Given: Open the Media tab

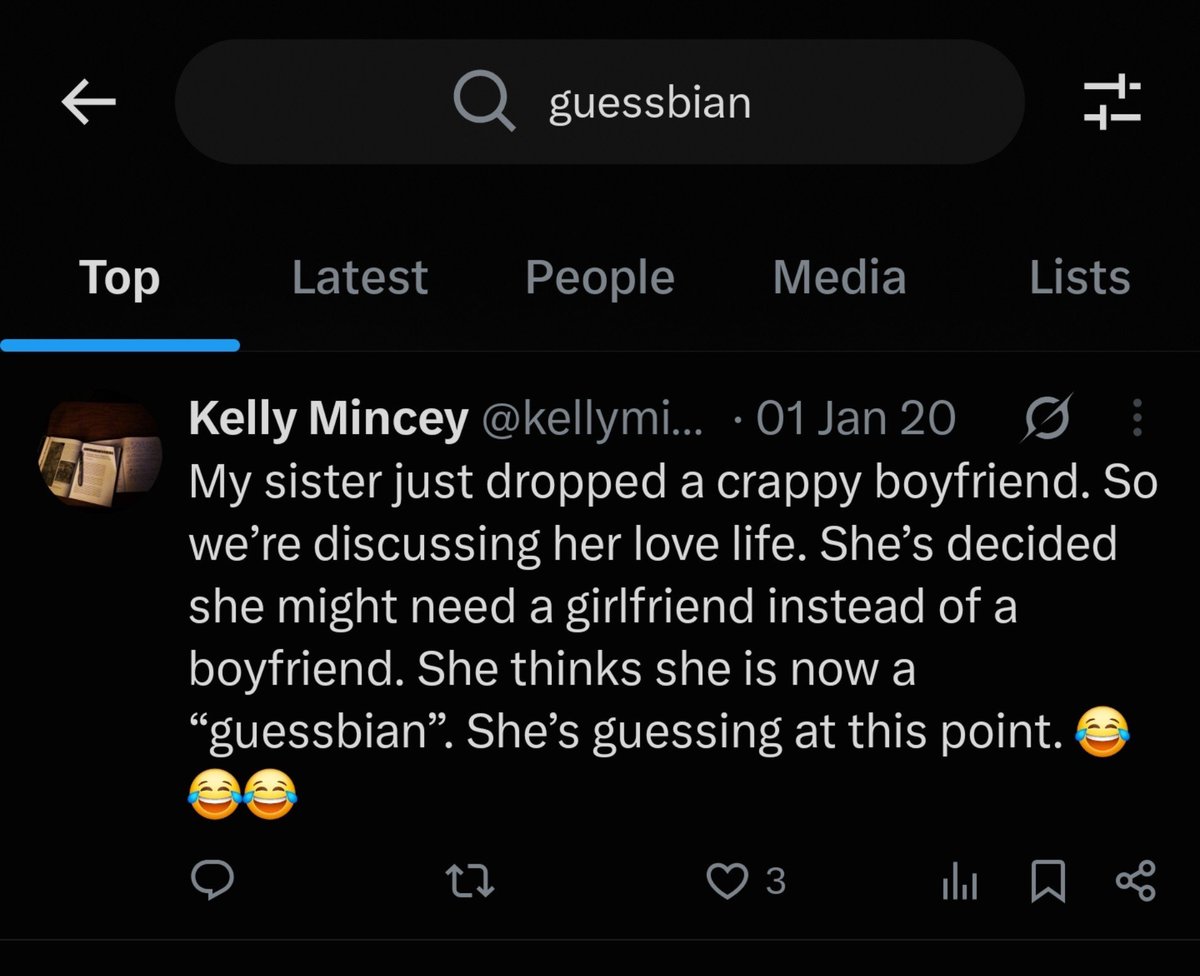Looking at the screenshot, I should click(839, 278).
